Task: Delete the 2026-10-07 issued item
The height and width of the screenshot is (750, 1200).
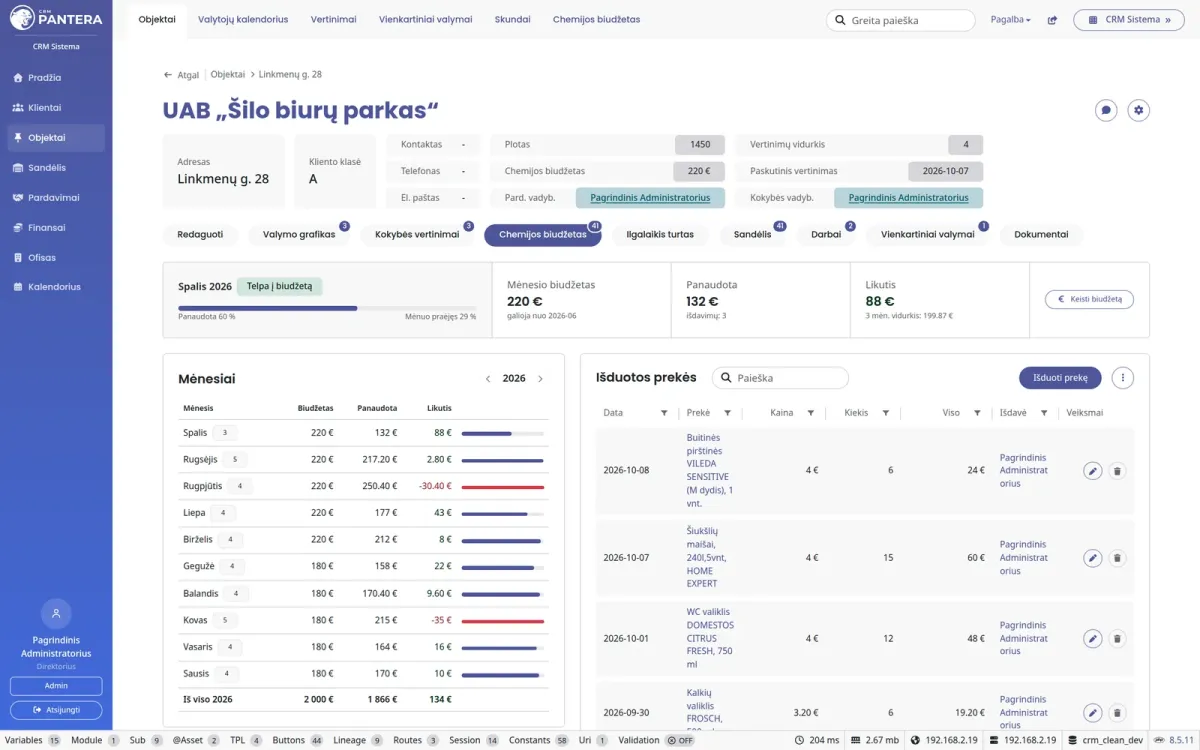Action: point(1118,558)
